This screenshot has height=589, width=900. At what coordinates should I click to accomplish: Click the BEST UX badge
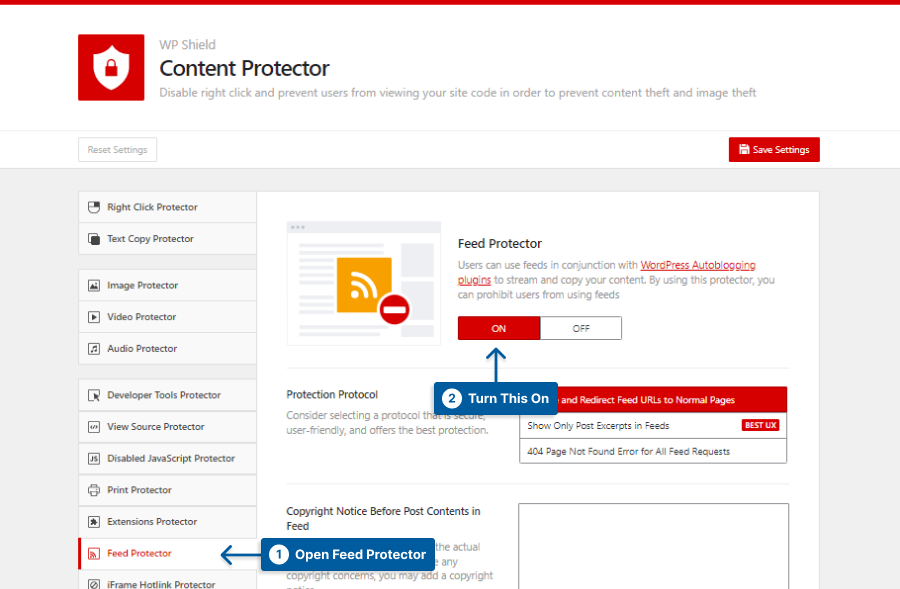click(x=761, y=425)
